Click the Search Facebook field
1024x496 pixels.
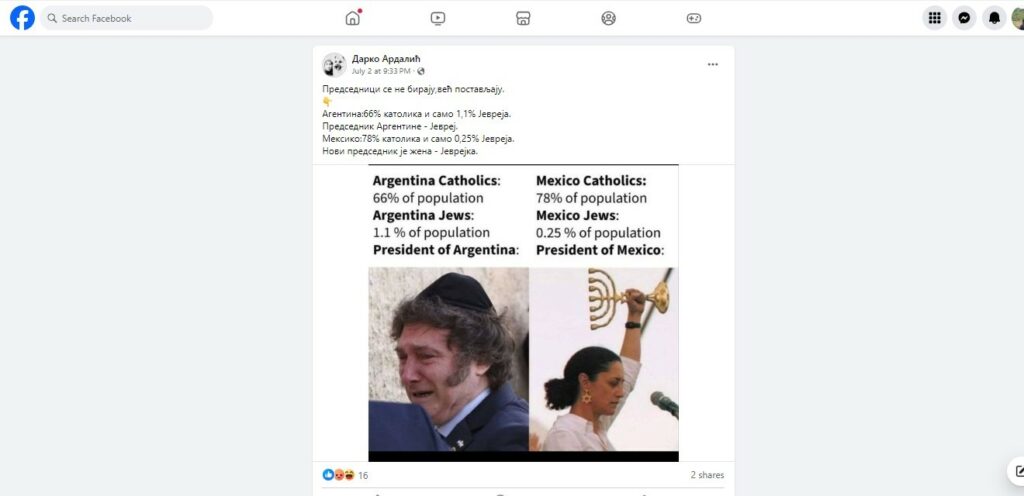tap(127, 18)
